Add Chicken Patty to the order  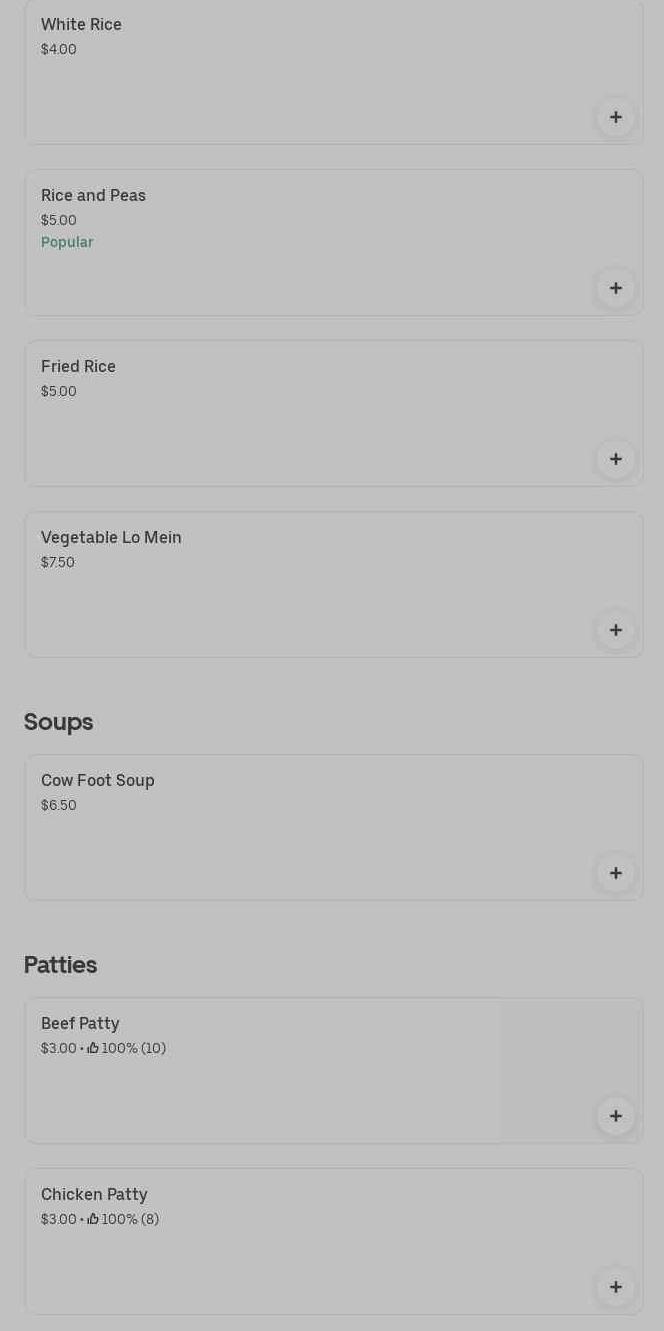tap(615, 1287)
